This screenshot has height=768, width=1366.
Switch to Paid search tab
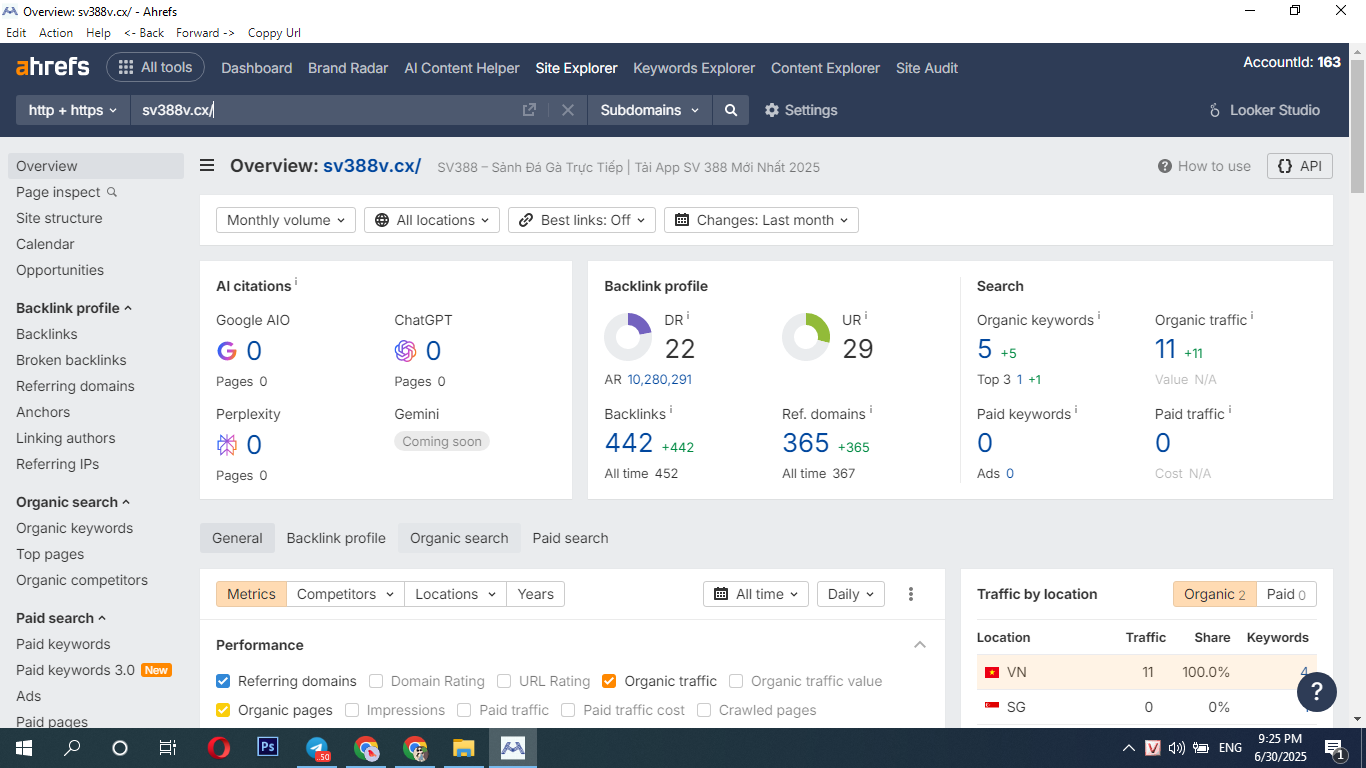click(x=570, y=538)
